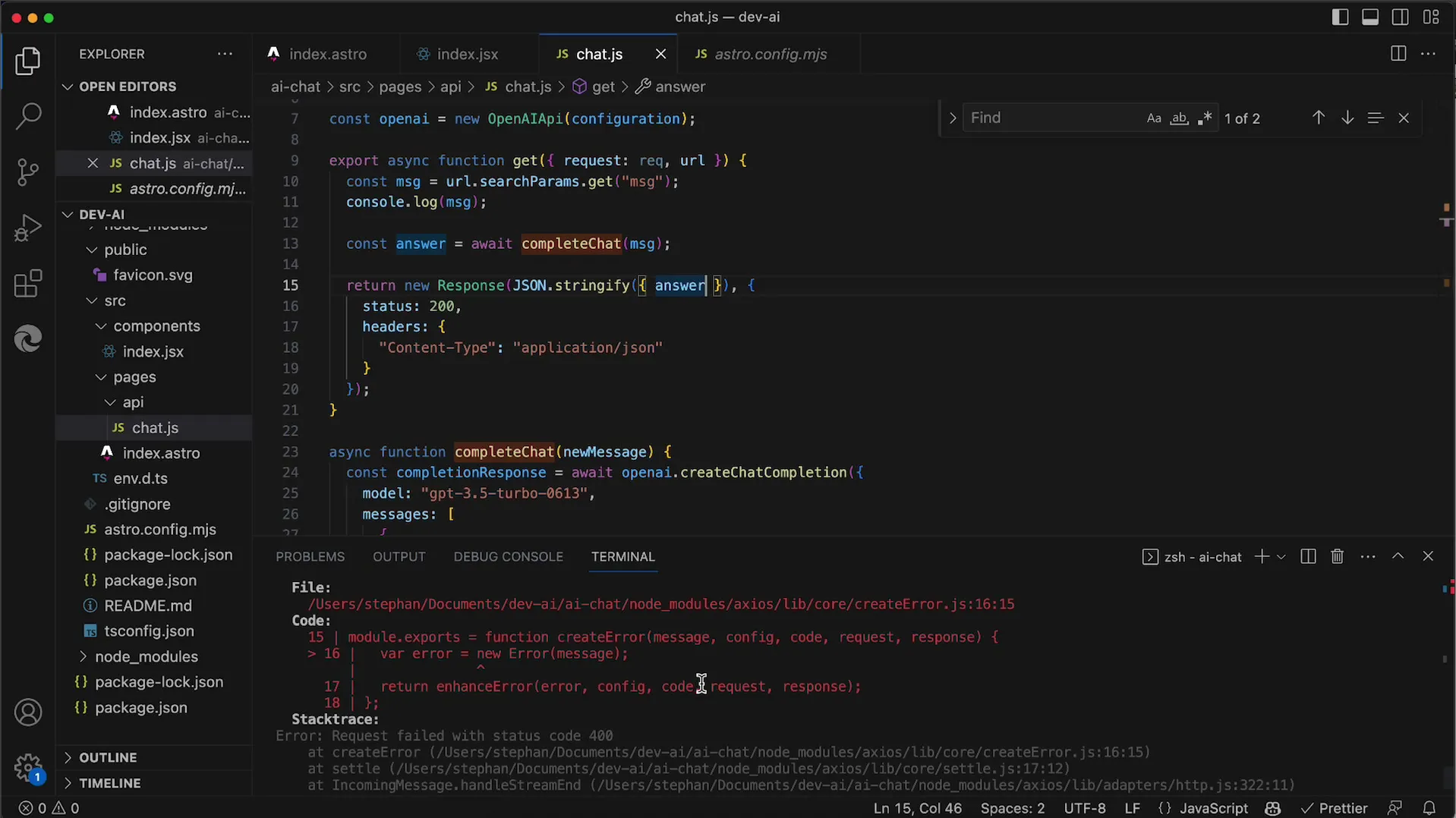Close chat.js in Open Editors list
The height and width of the screenshot is (818, 1456).
click(93, 163)
